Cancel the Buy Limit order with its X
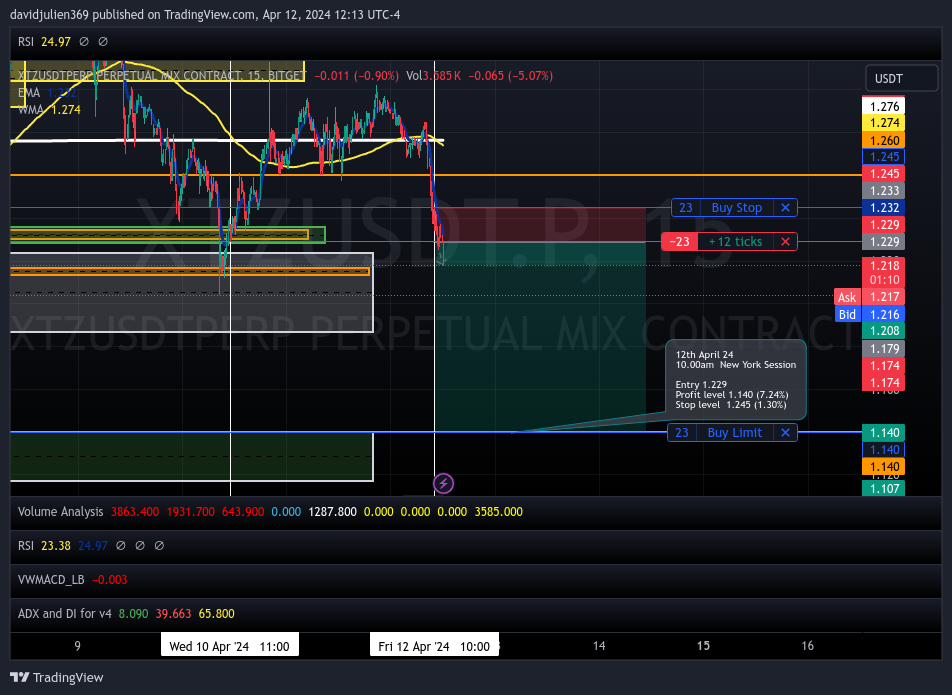Screen dimensions: 952x695 click(x=785, y=433)
